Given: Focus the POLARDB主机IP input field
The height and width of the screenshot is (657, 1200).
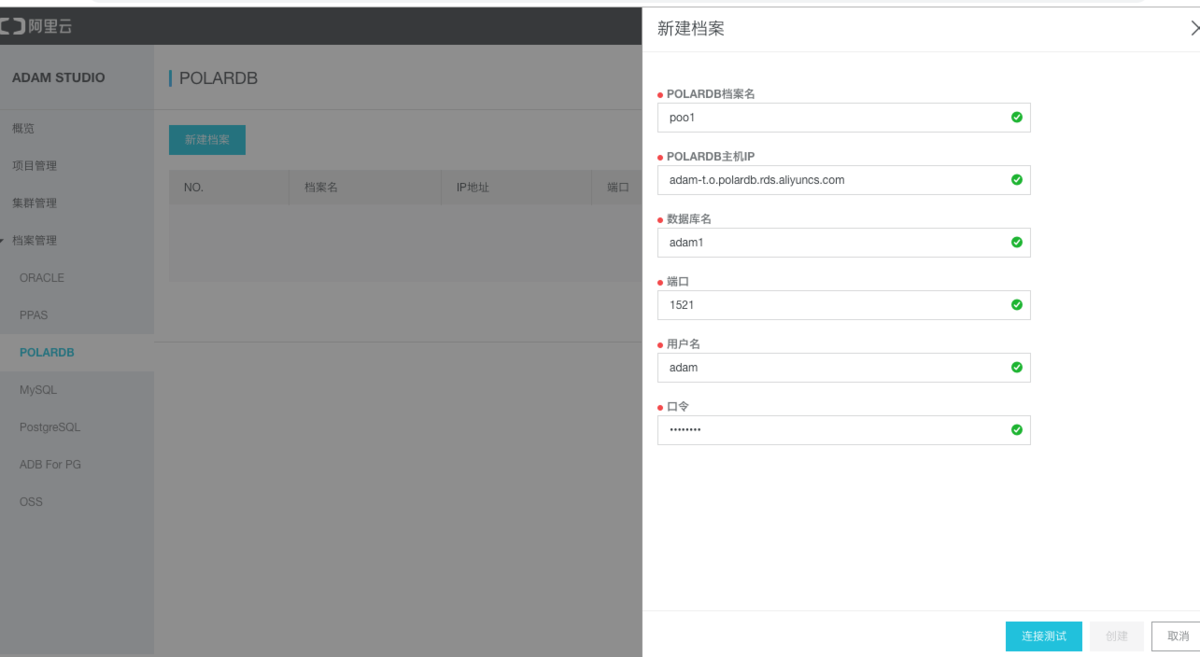Looking at the screenshot, I should tap(843, 180).
